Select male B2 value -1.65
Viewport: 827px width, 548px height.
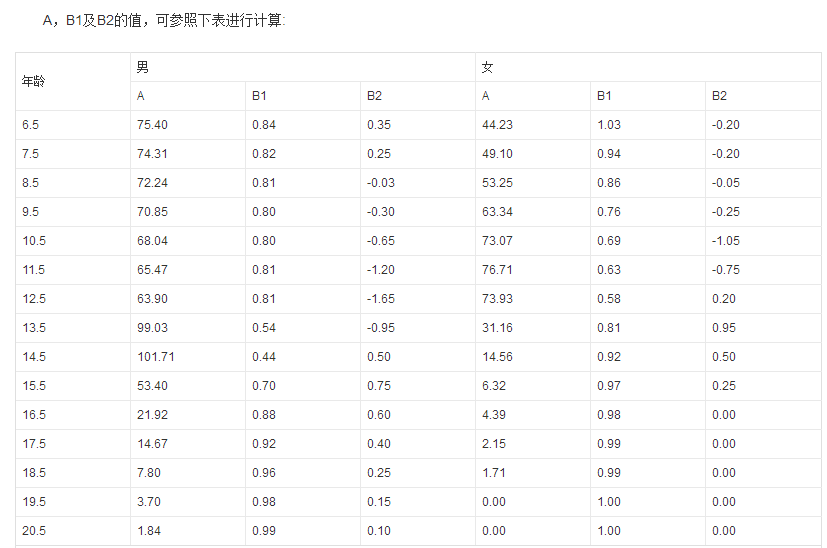tap(381, 299)
